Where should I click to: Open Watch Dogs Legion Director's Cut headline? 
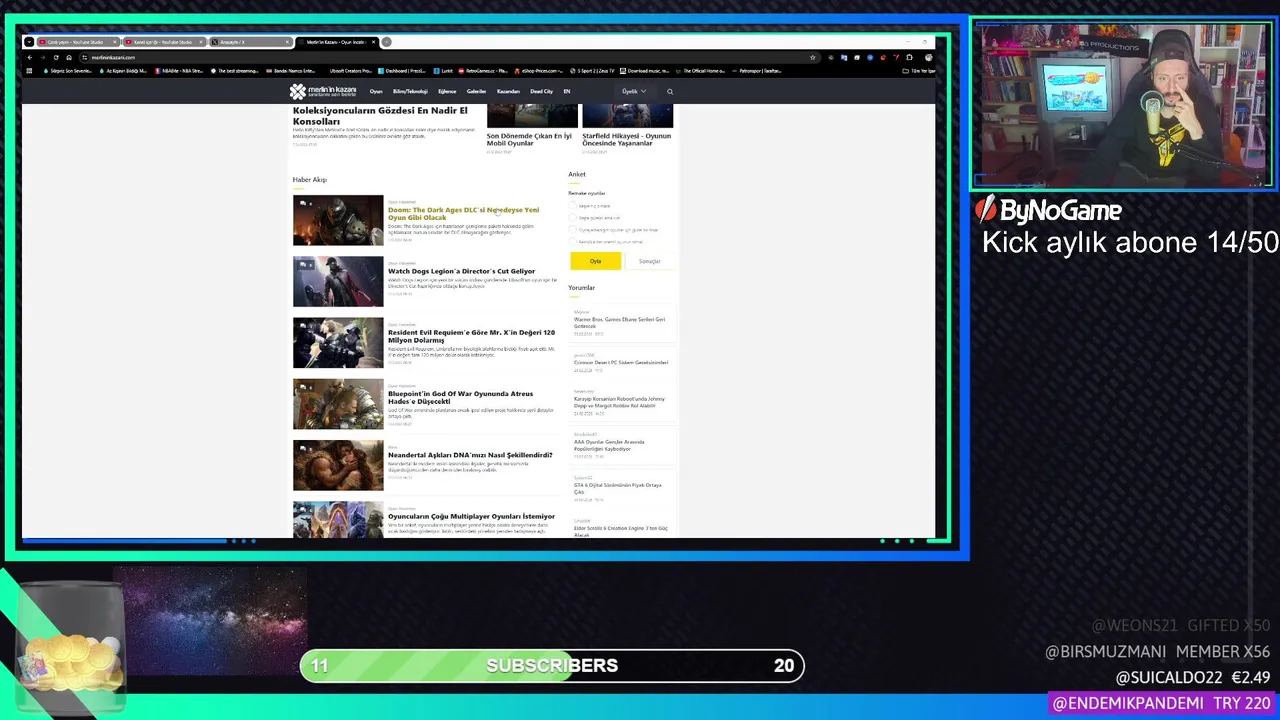(x=461, y=271)
